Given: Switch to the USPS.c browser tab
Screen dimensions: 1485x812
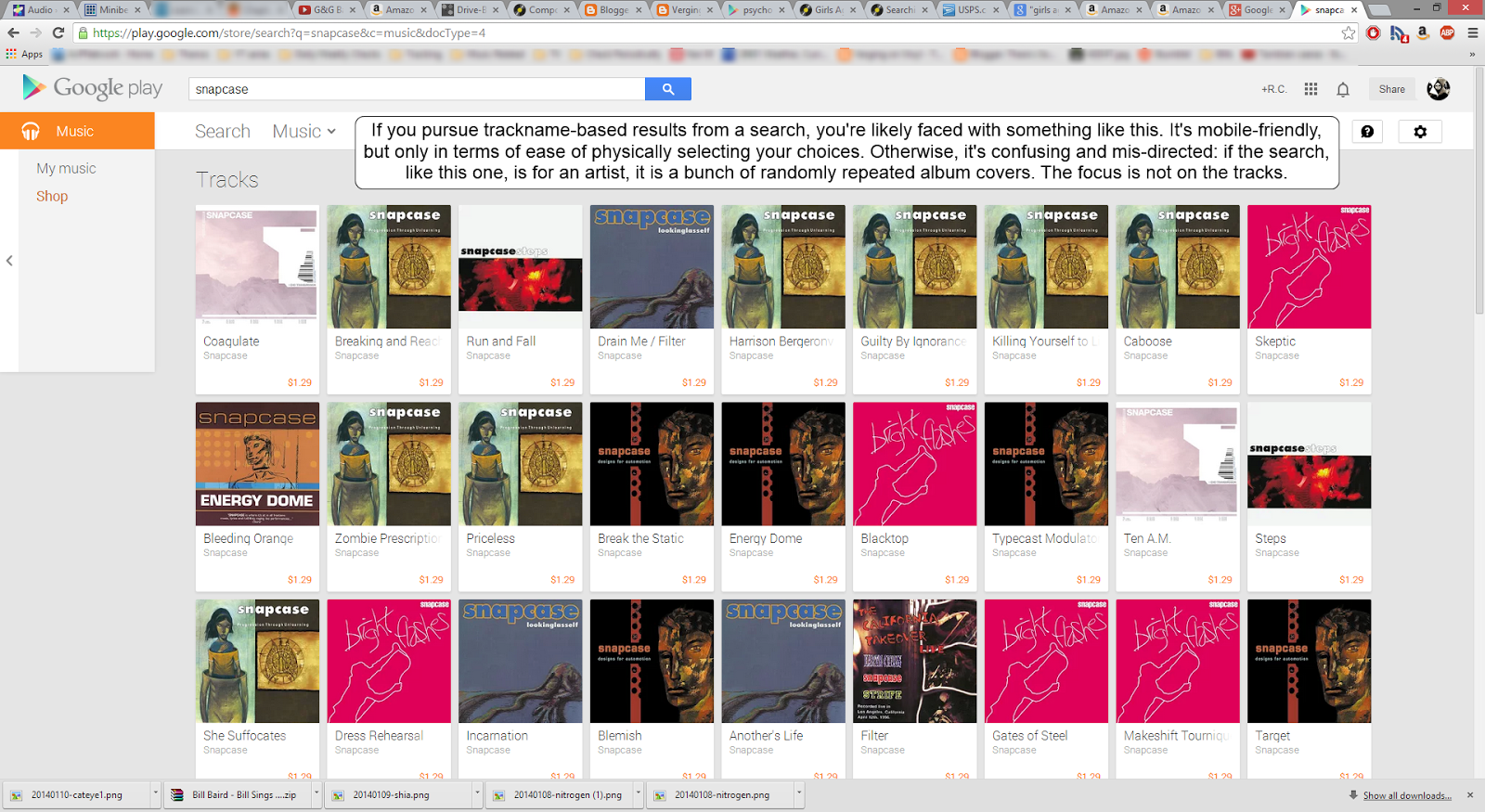Looking at the screenshot, I should click(x=972, y=10).
